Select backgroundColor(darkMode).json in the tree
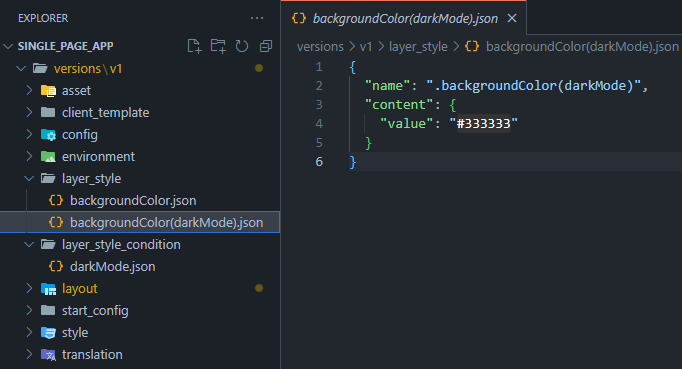The width and height of the screenshot is (682, 369). coord(167,222)
